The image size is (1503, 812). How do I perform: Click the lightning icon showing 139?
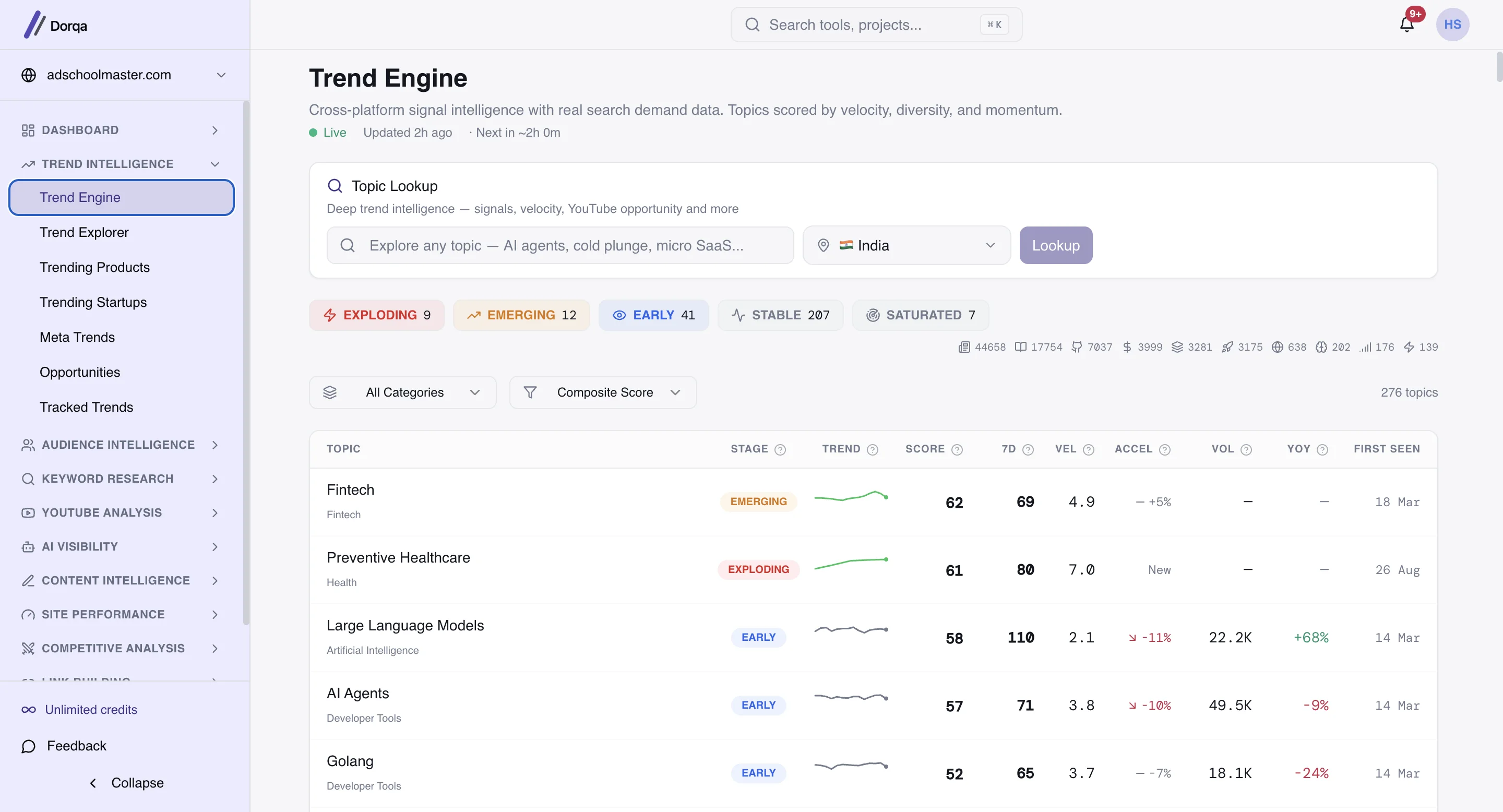pos(1409,347)
